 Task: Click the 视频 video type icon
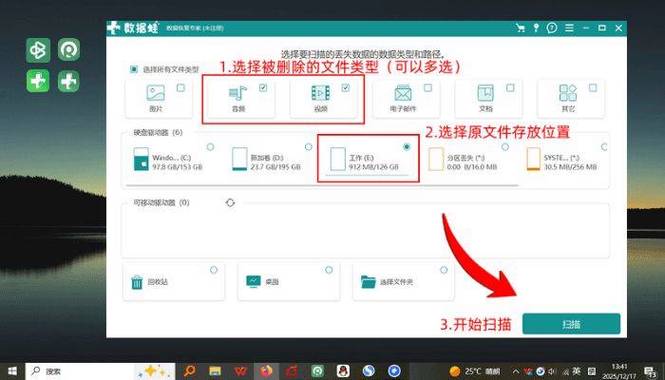coord(321,93)
